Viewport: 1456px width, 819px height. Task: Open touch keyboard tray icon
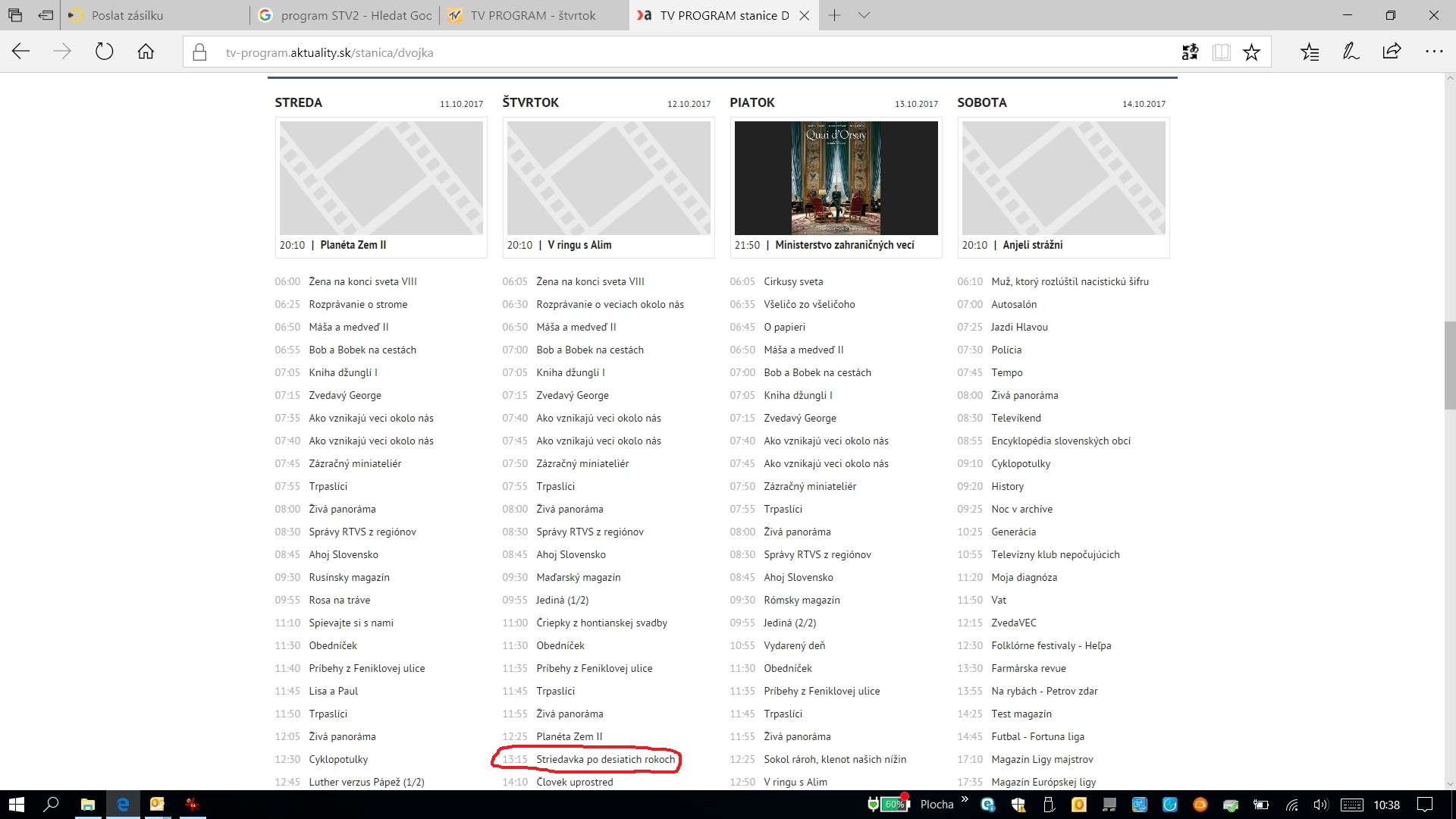[1352, 805]
